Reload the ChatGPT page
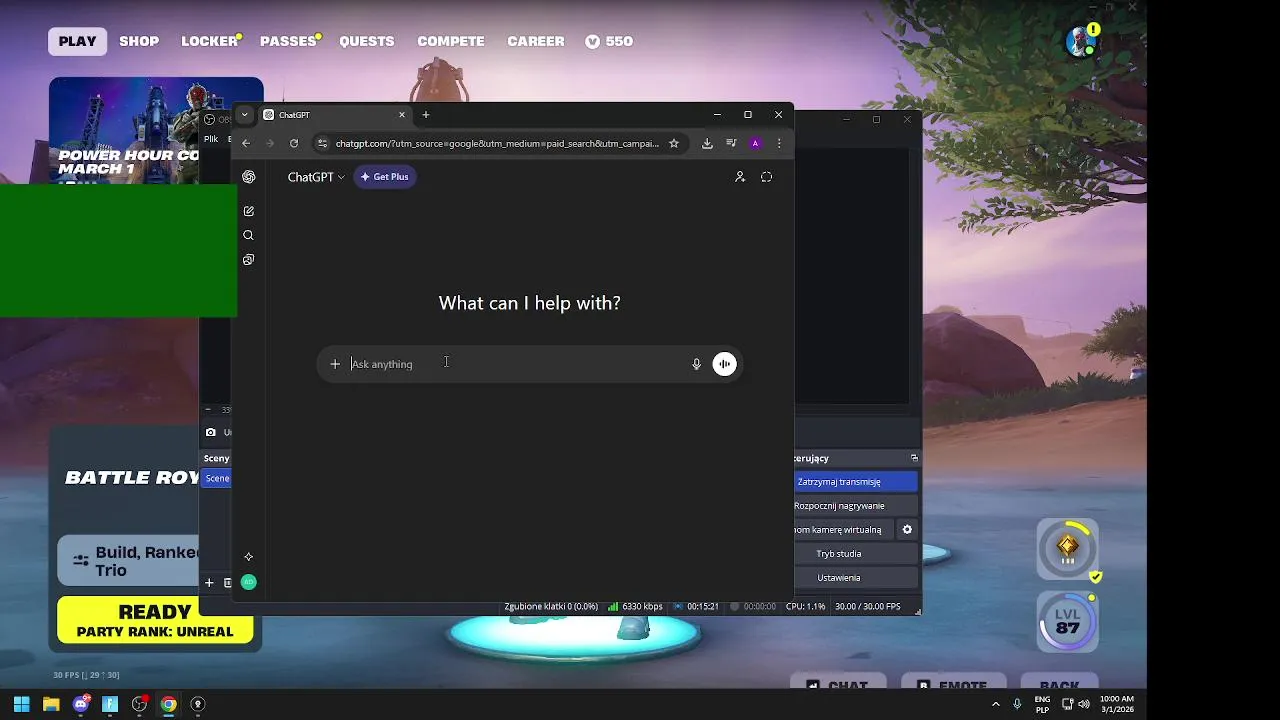This screenshot has height=720, width=1280. pos(294,143)
